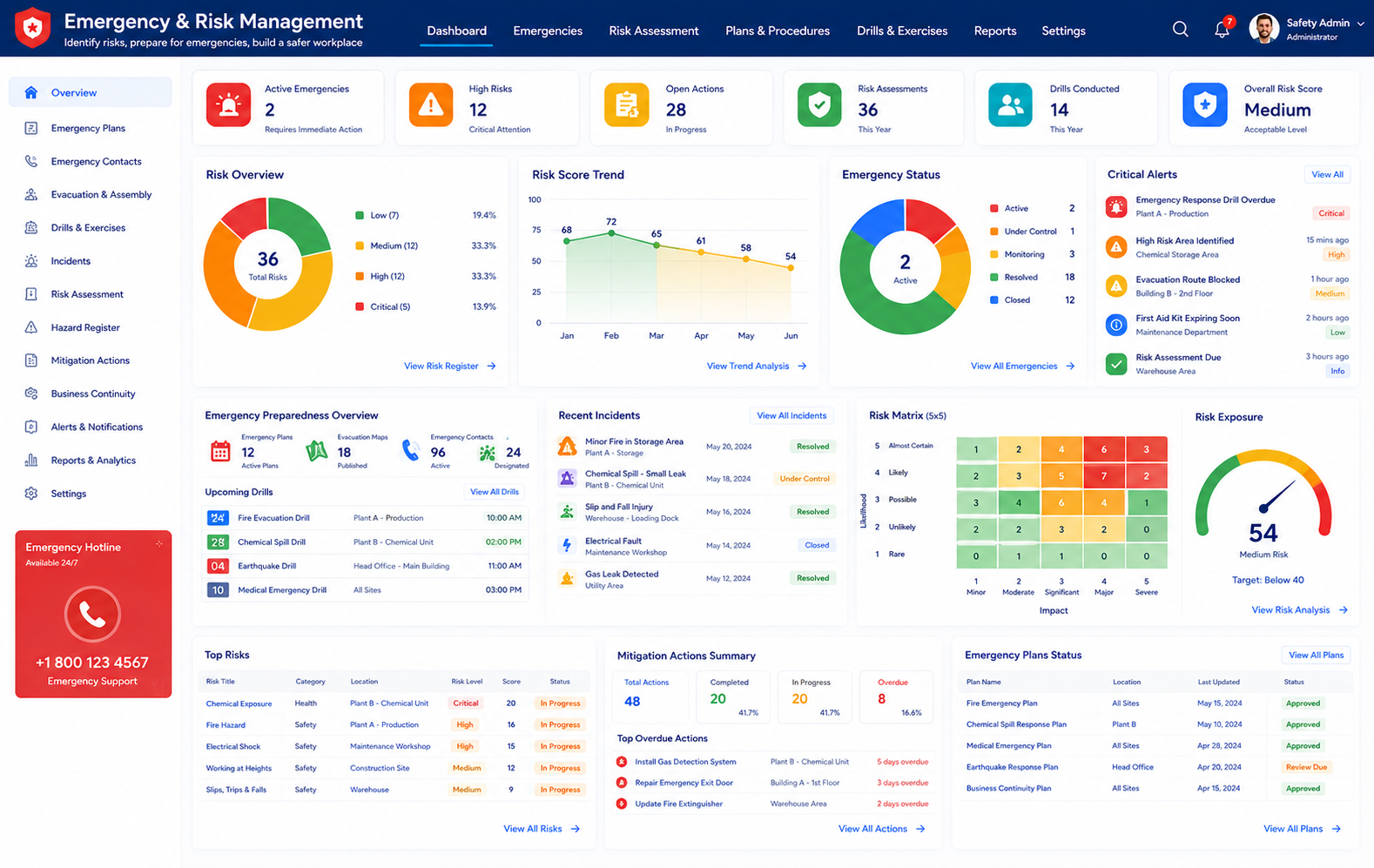Screen dimensions: 1374x868
Task: Click the Chemical Exposure risk title
Action: pyautogui.click(x=239, y=703)
